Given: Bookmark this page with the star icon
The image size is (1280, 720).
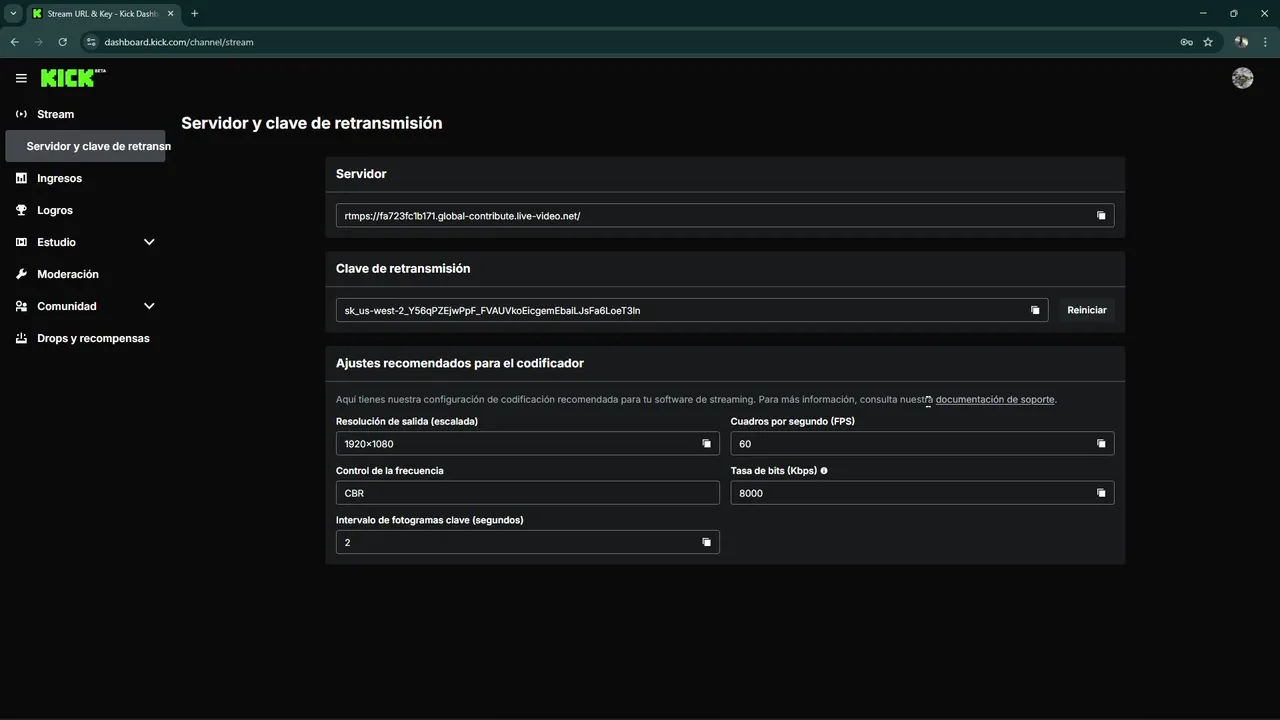Looking at the screenshot, I should [1208, 42].
